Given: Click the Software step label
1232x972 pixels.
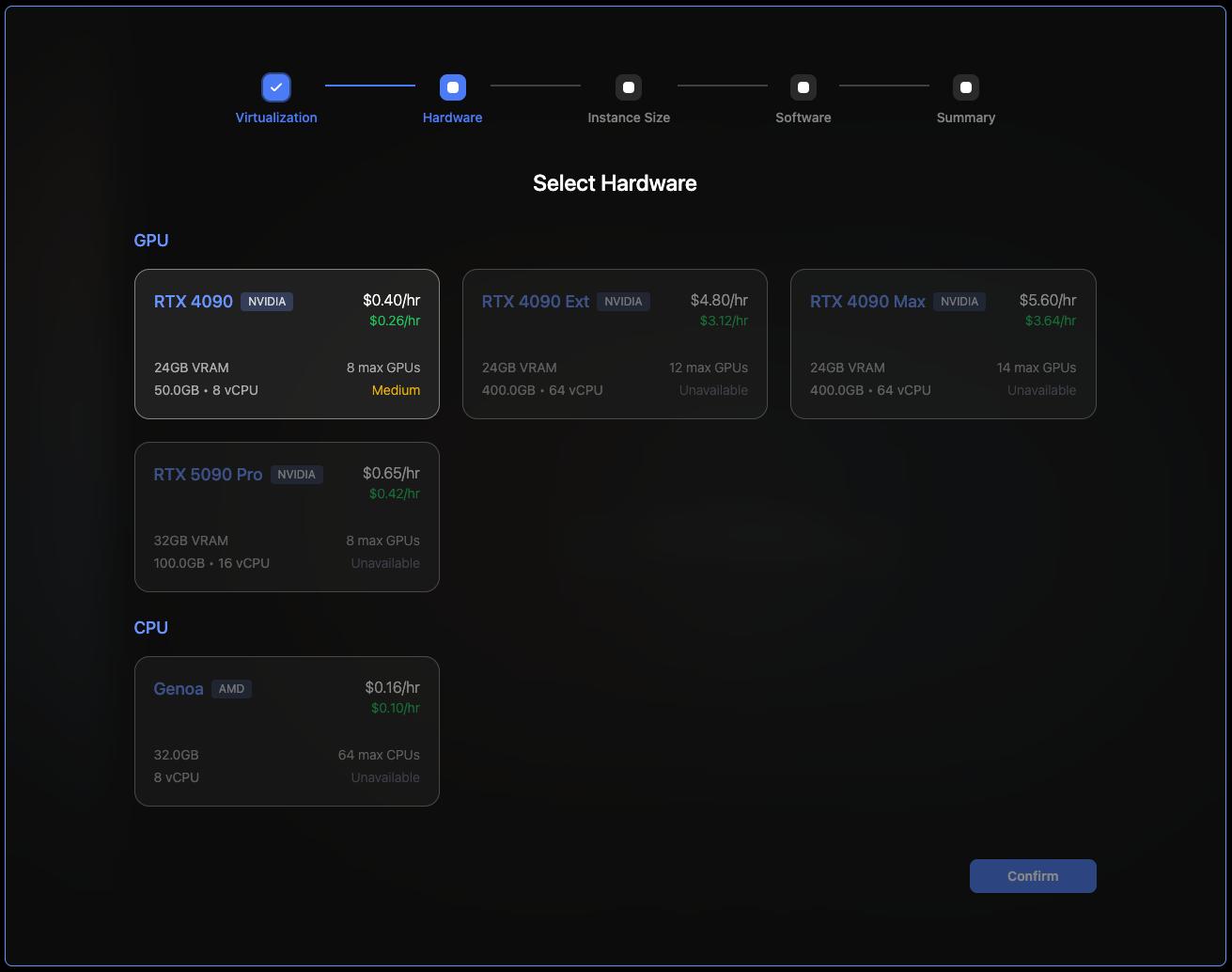Looking at the screenshot, I should coord(803,118).
